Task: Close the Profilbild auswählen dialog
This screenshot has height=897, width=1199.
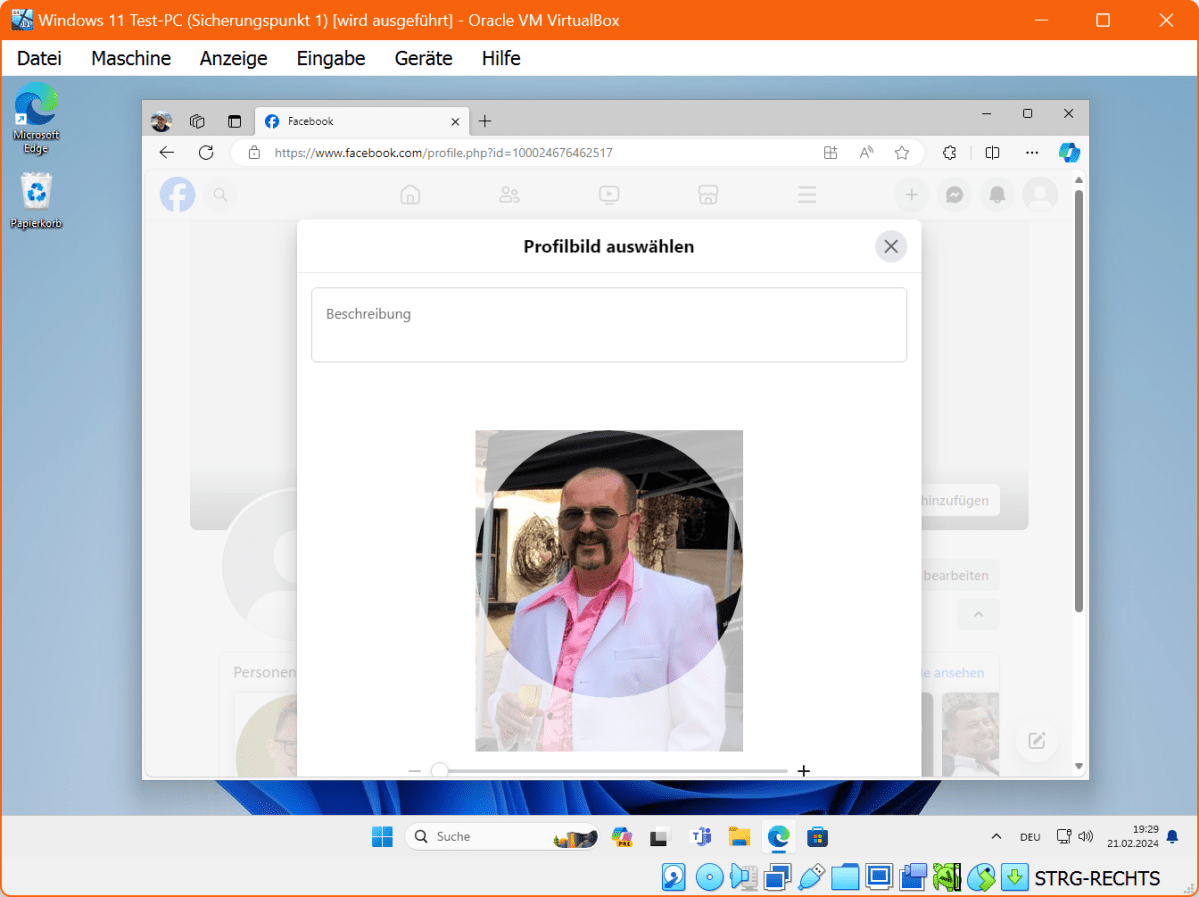Action: click(890, 246)
